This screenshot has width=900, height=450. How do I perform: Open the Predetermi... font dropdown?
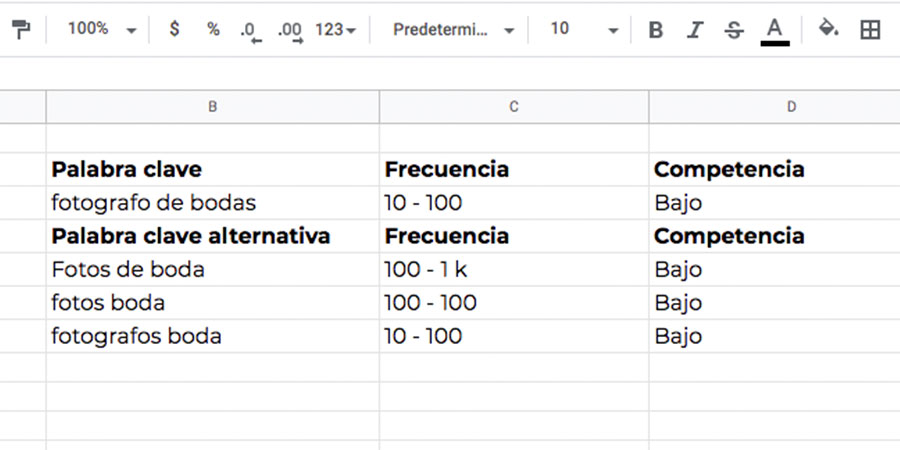453,30
